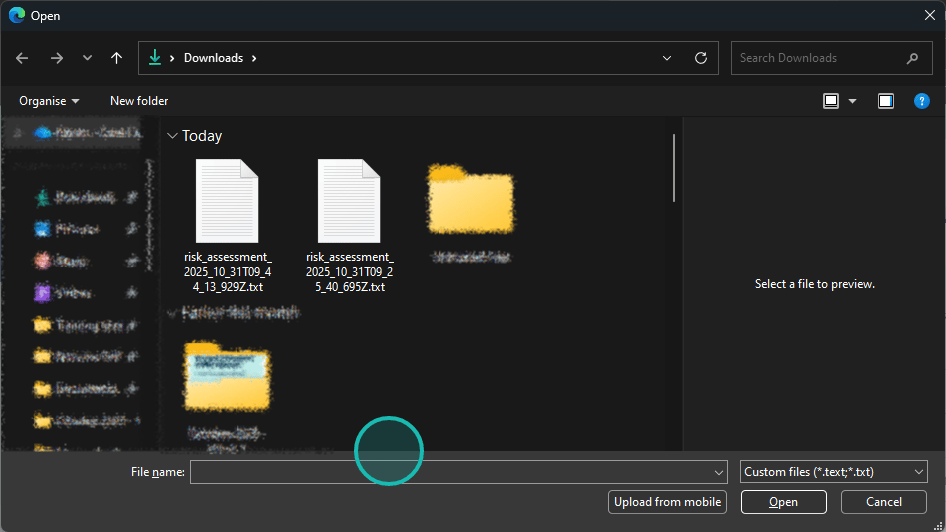Toggle the preview pane button
The height and width of the screenshot is (532, 946).
tap(885, 101)
